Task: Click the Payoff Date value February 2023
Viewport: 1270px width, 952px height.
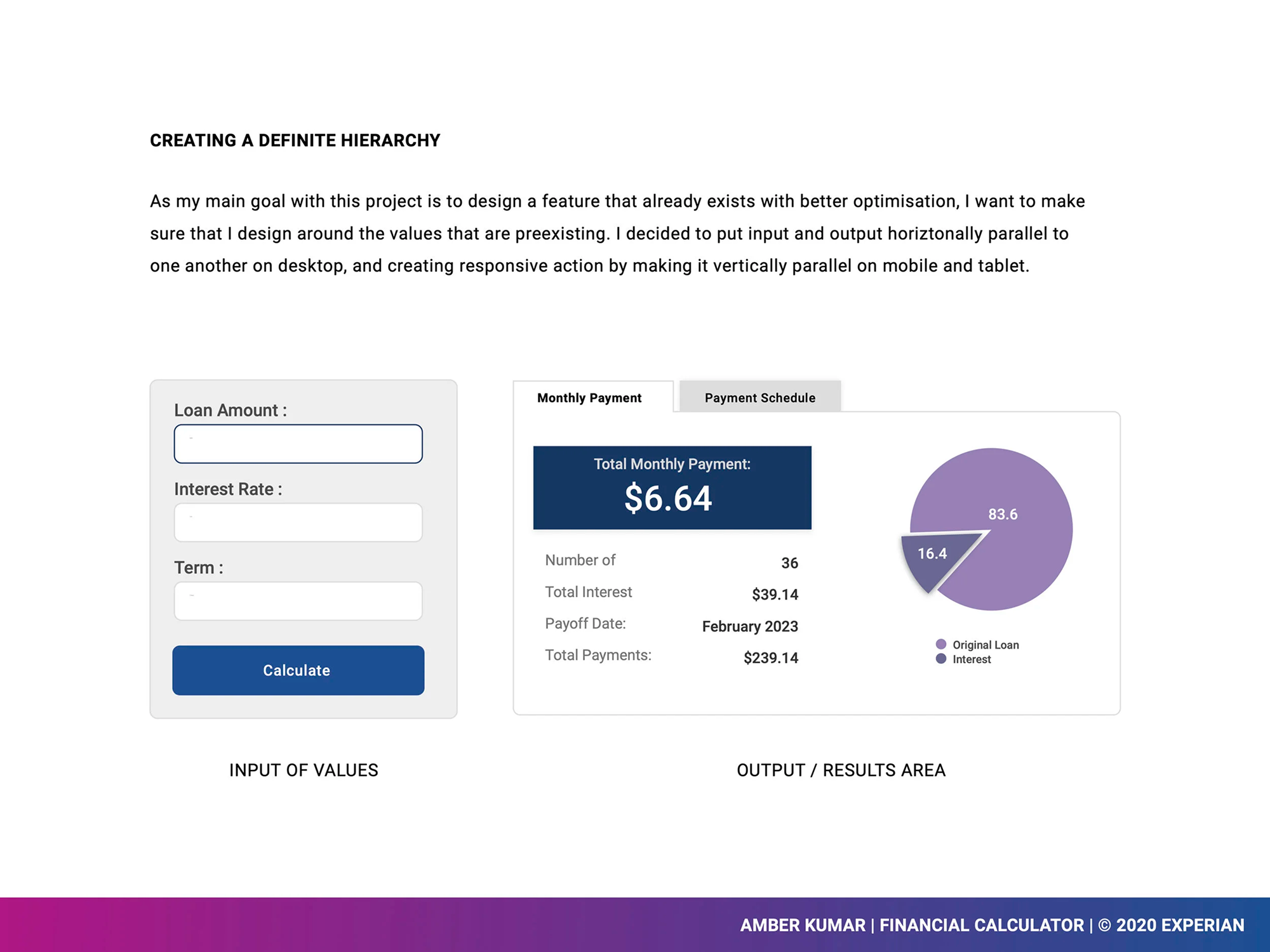Action: point(749,626)
